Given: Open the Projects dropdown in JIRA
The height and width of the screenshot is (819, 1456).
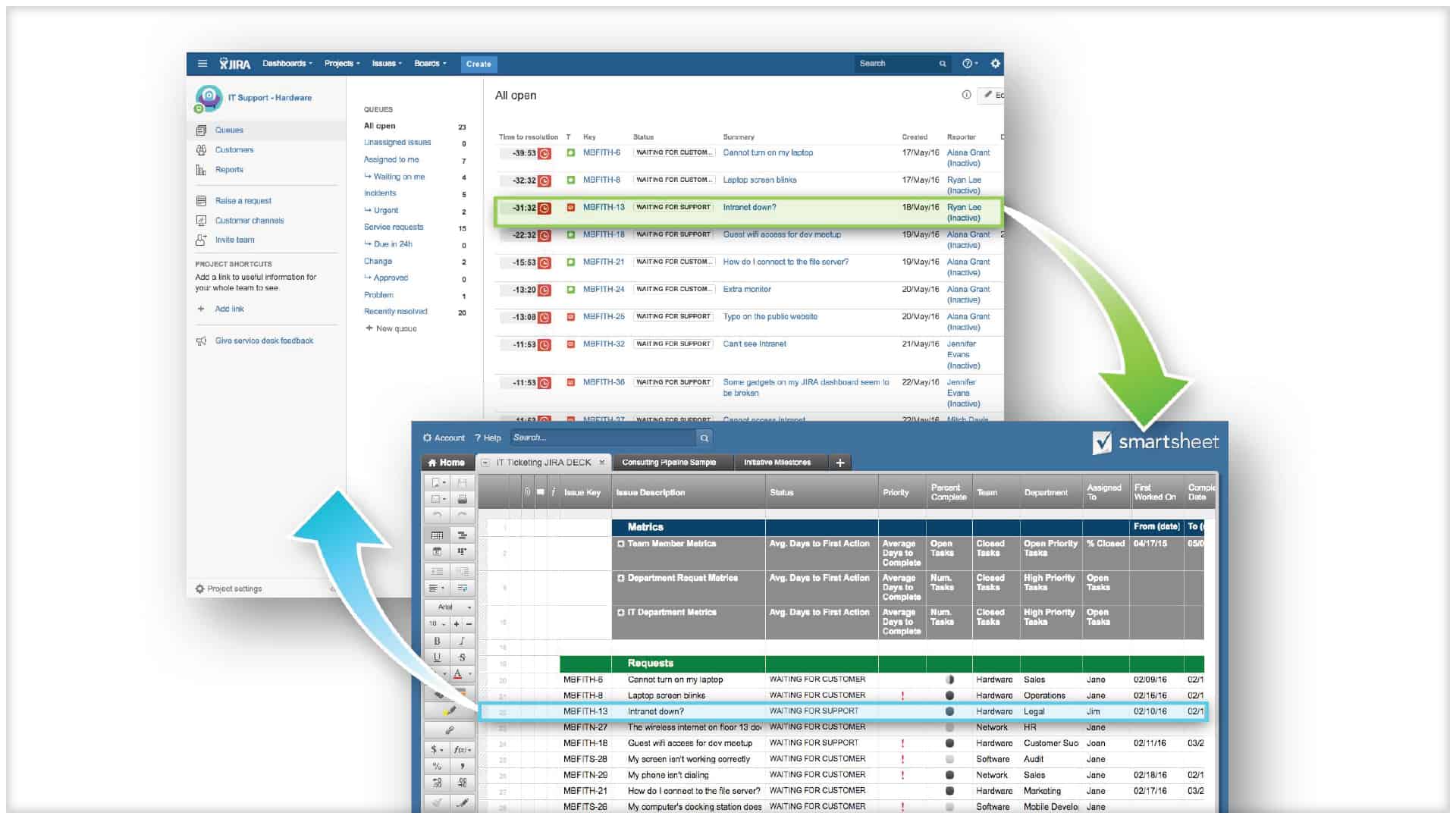Looking at the screenshot, I should coord(342,64).
